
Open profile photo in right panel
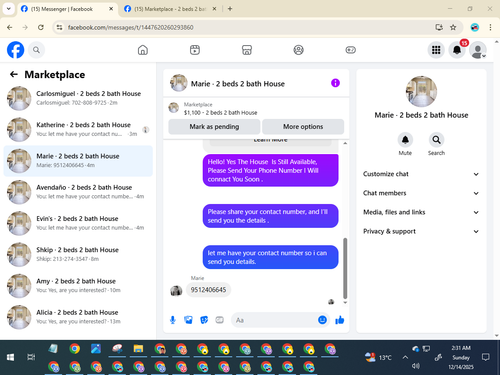click(x=421, y=91)
